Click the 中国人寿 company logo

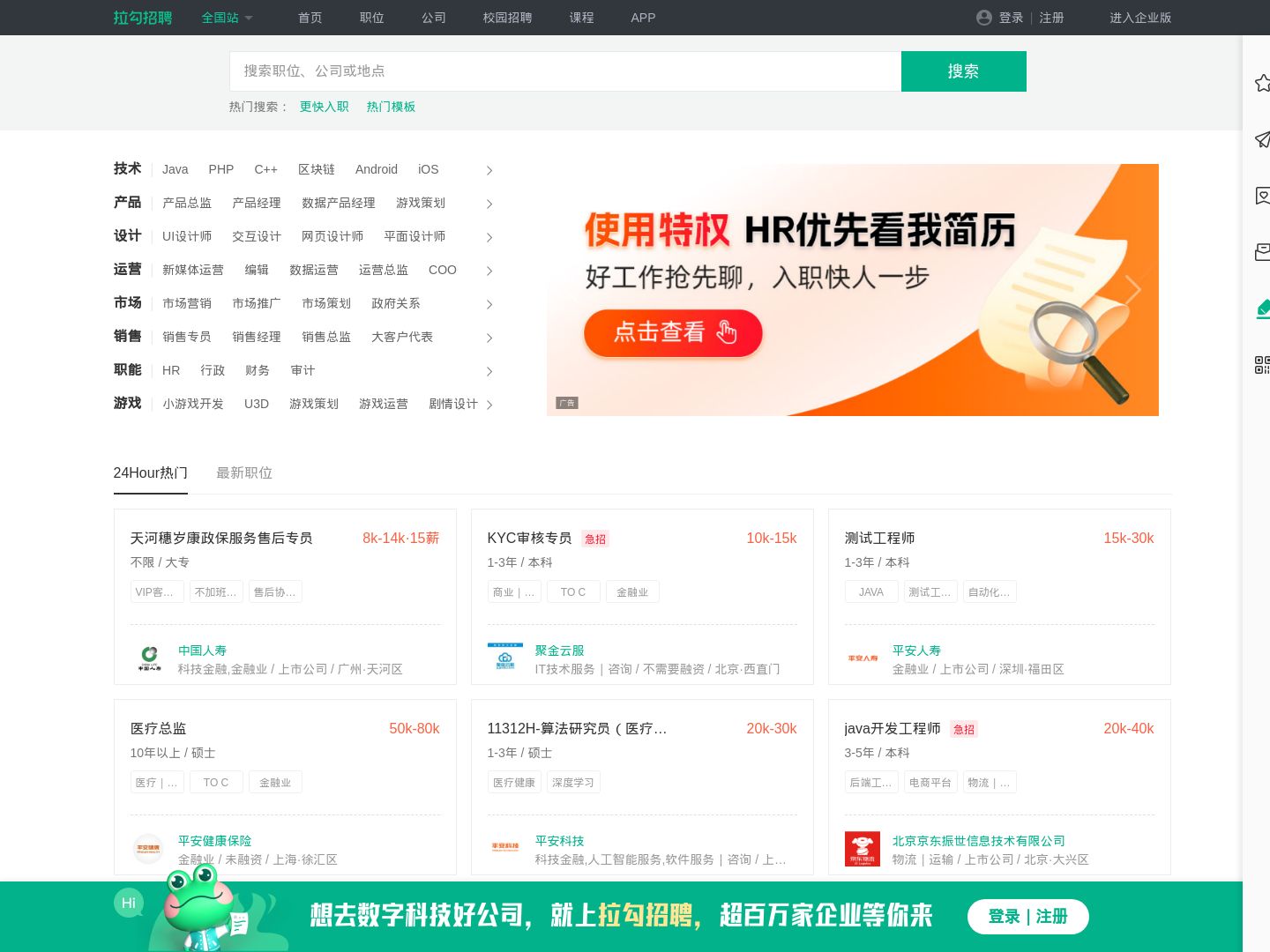149,658
